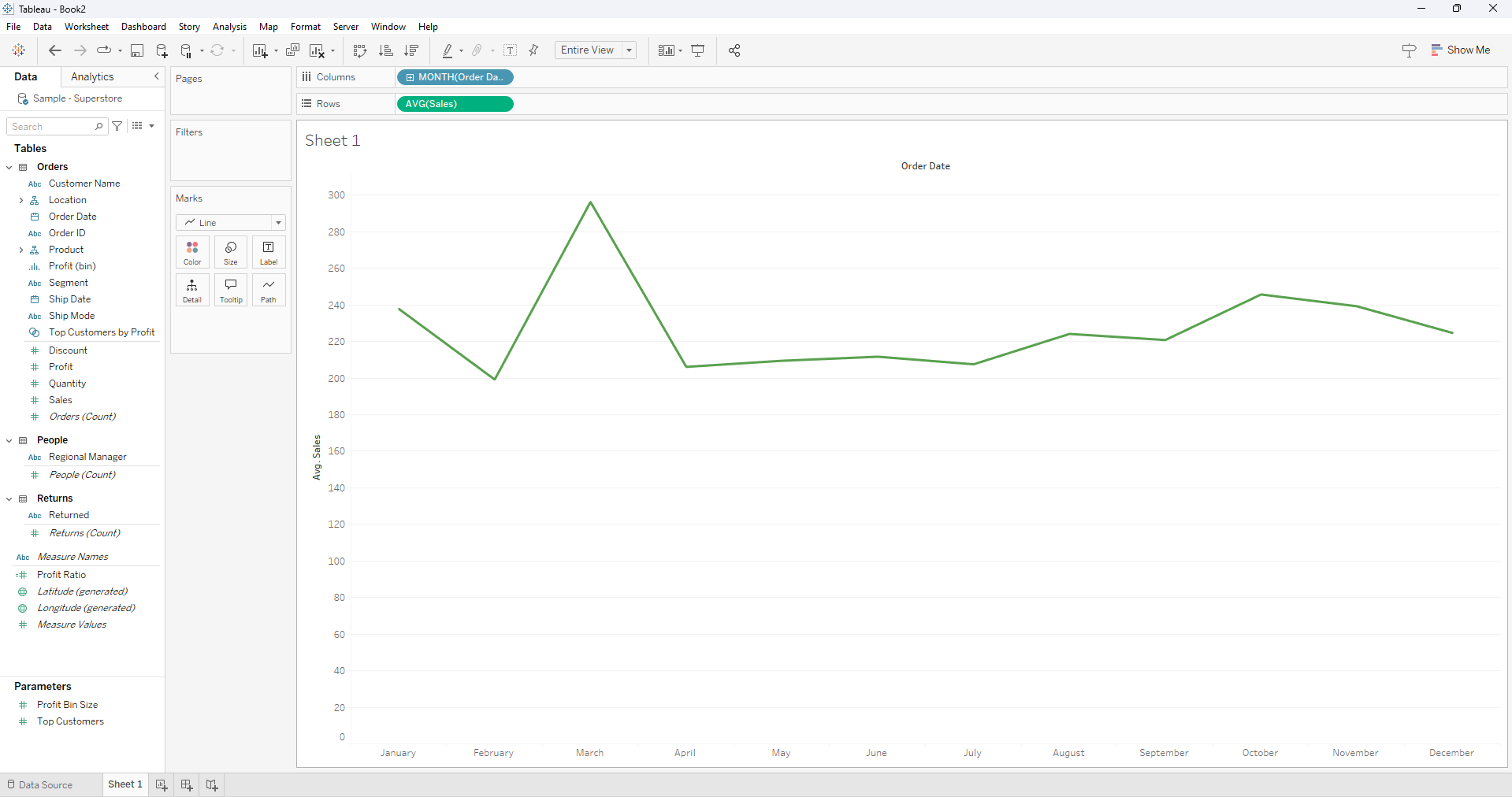Image resolution: width=1512 pixels, height=797 pixels.
Task: Click the Sort Descending toolbar icon
Action: (x=411, y=50)
